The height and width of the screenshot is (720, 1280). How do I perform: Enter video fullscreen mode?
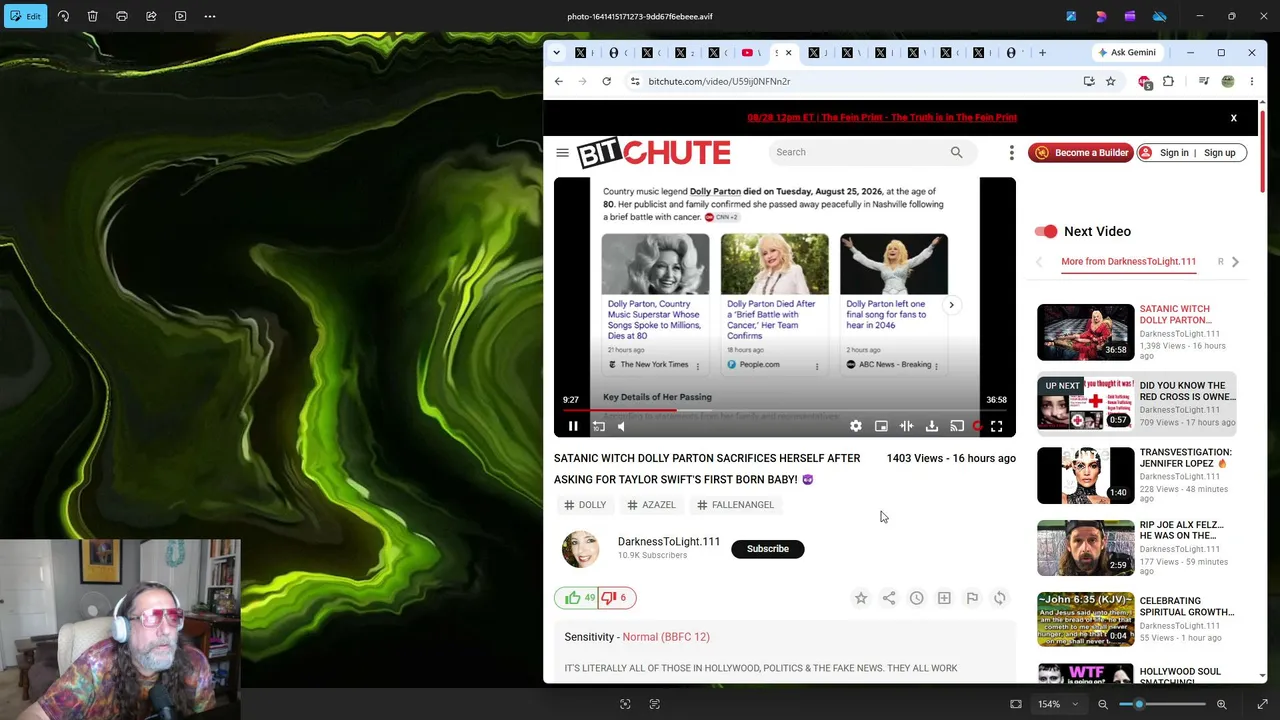coord(997,426)
